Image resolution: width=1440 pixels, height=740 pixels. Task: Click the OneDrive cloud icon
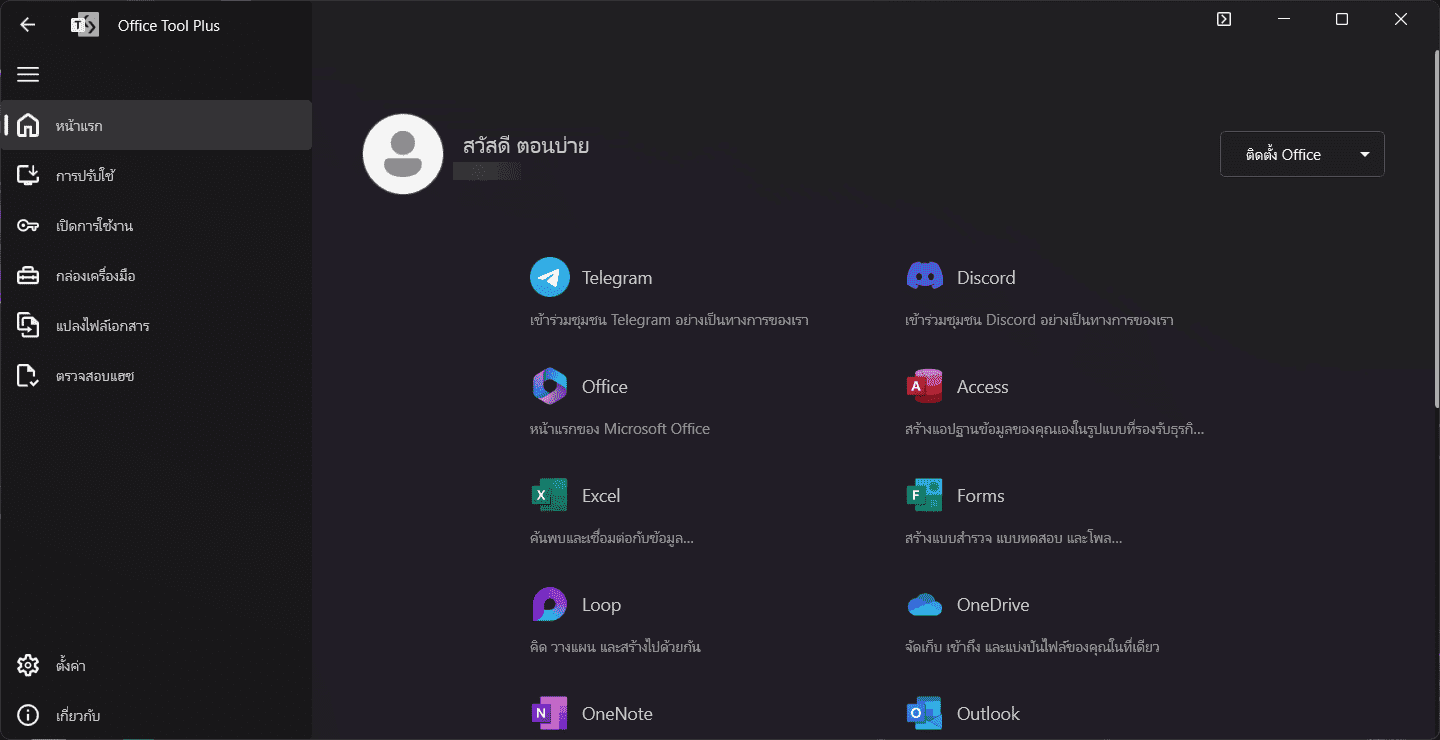(925, 605)
